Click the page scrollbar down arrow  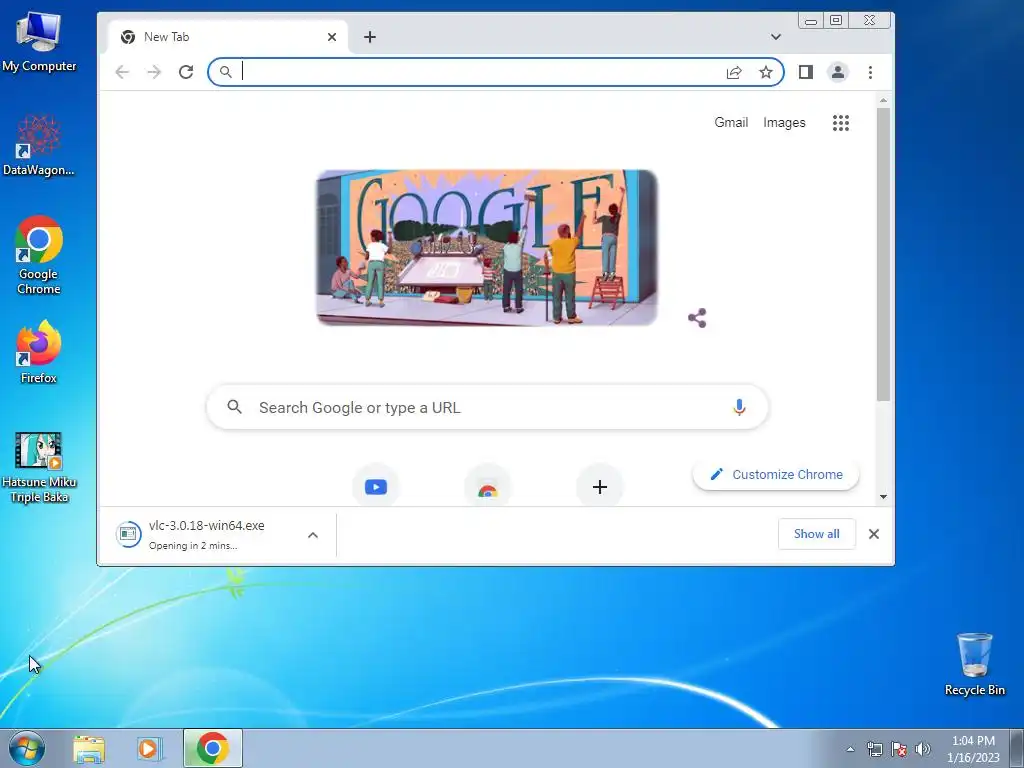883,497
